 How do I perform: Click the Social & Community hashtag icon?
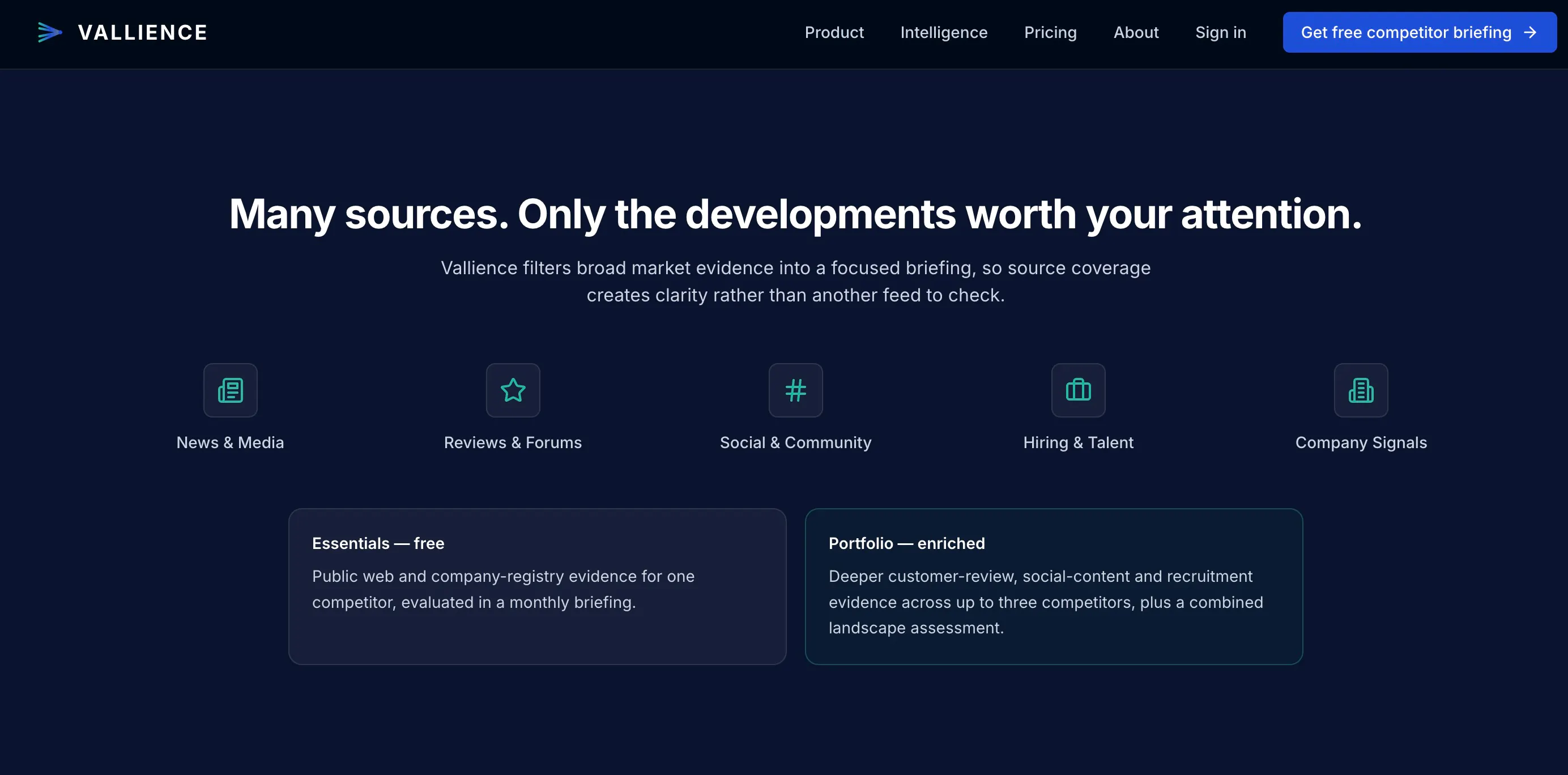point(795,390)
